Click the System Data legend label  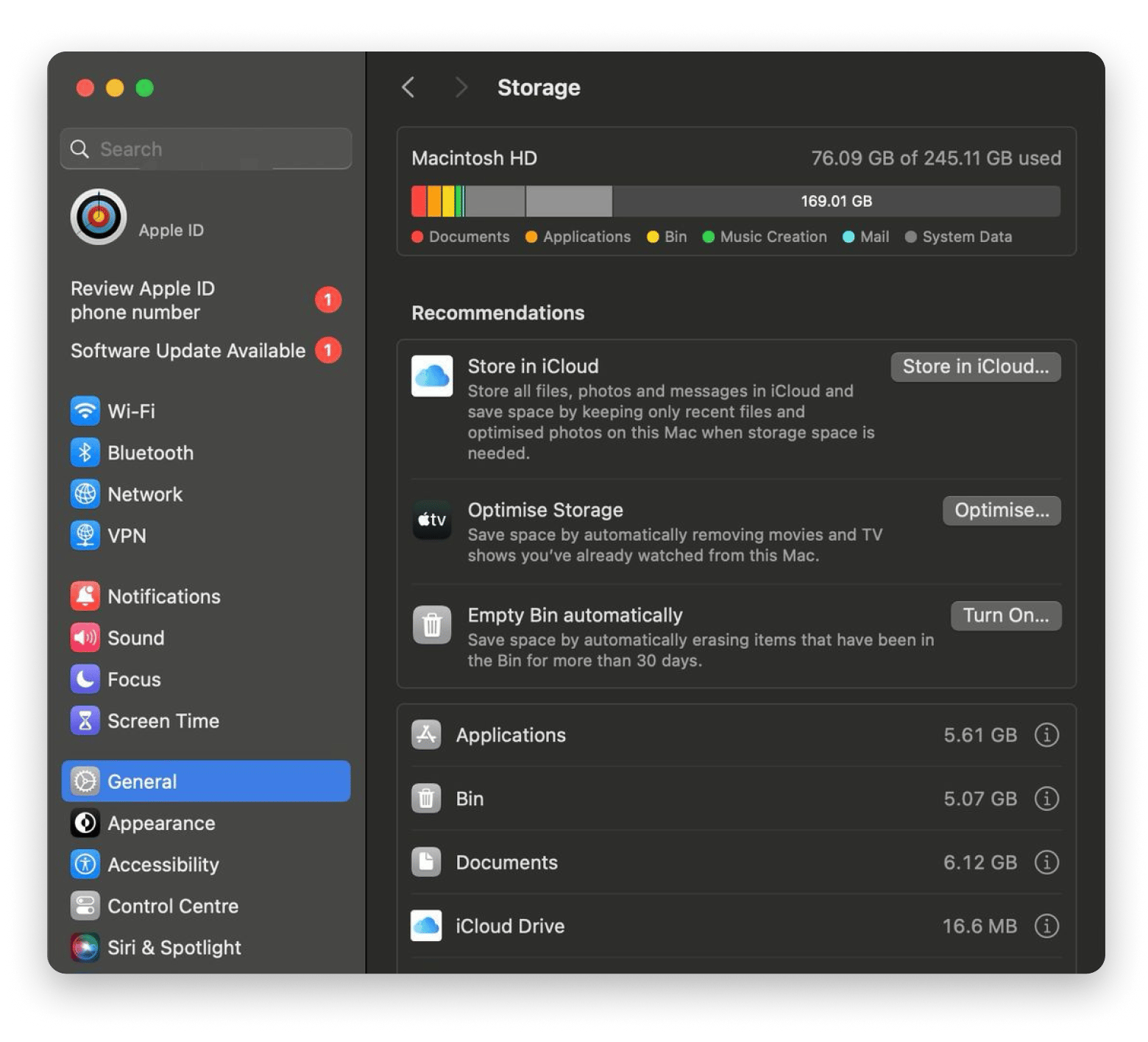(x=967, y=237)
